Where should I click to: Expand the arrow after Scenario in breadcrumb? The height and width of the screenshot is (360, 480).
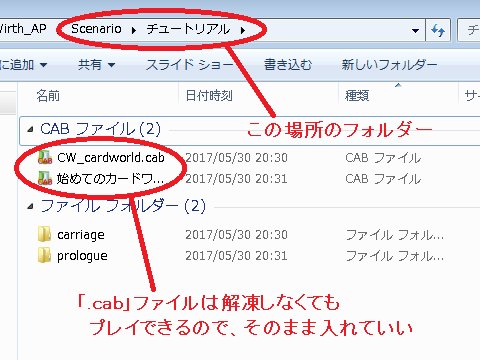coord(134,30)
